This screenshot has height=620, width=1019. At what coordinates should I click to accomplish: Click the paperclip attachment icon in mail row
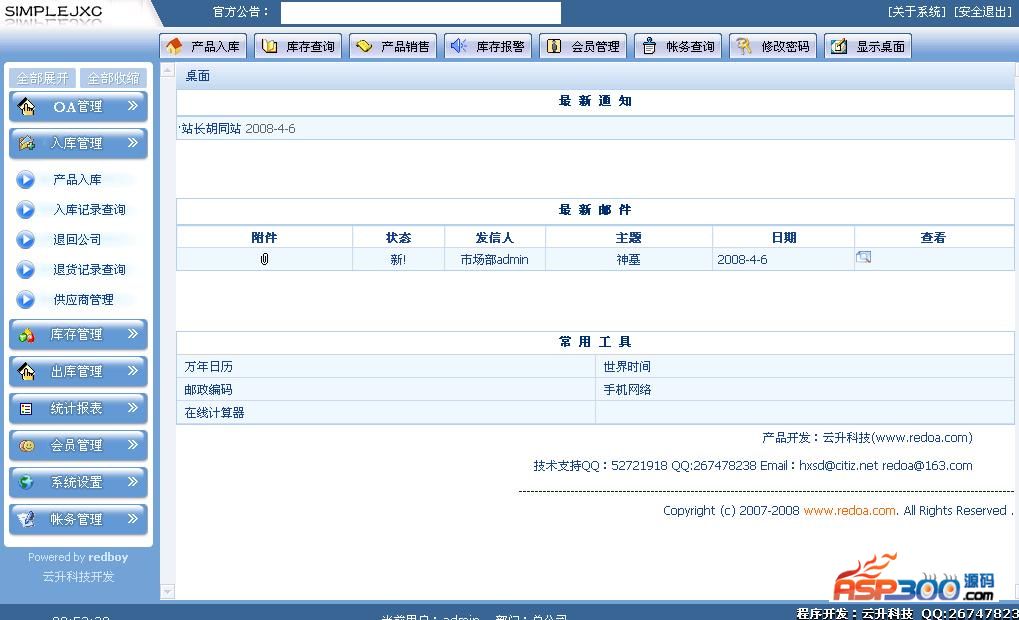coord(264,259)
